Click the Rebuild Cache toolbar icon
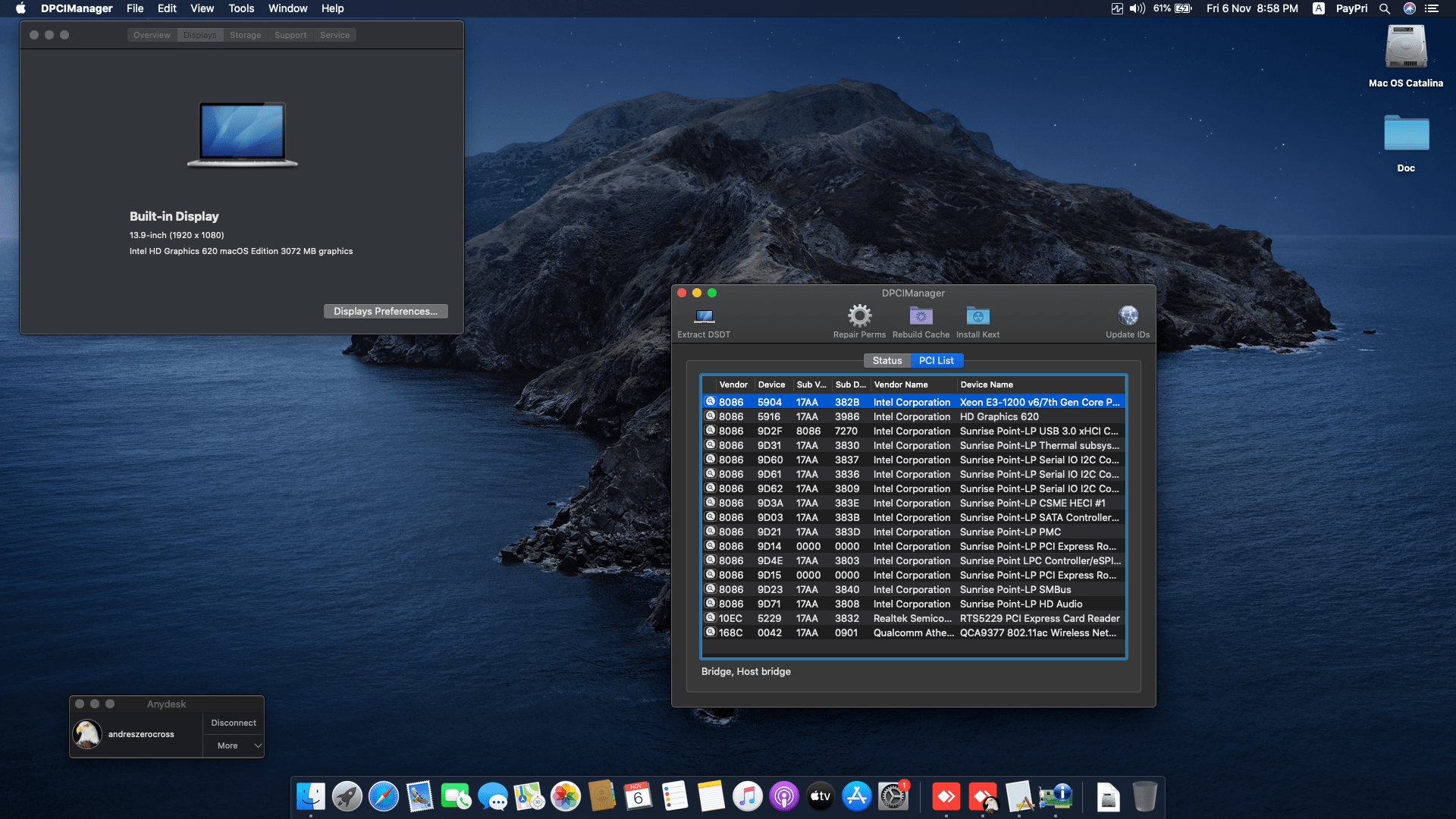 921,315
